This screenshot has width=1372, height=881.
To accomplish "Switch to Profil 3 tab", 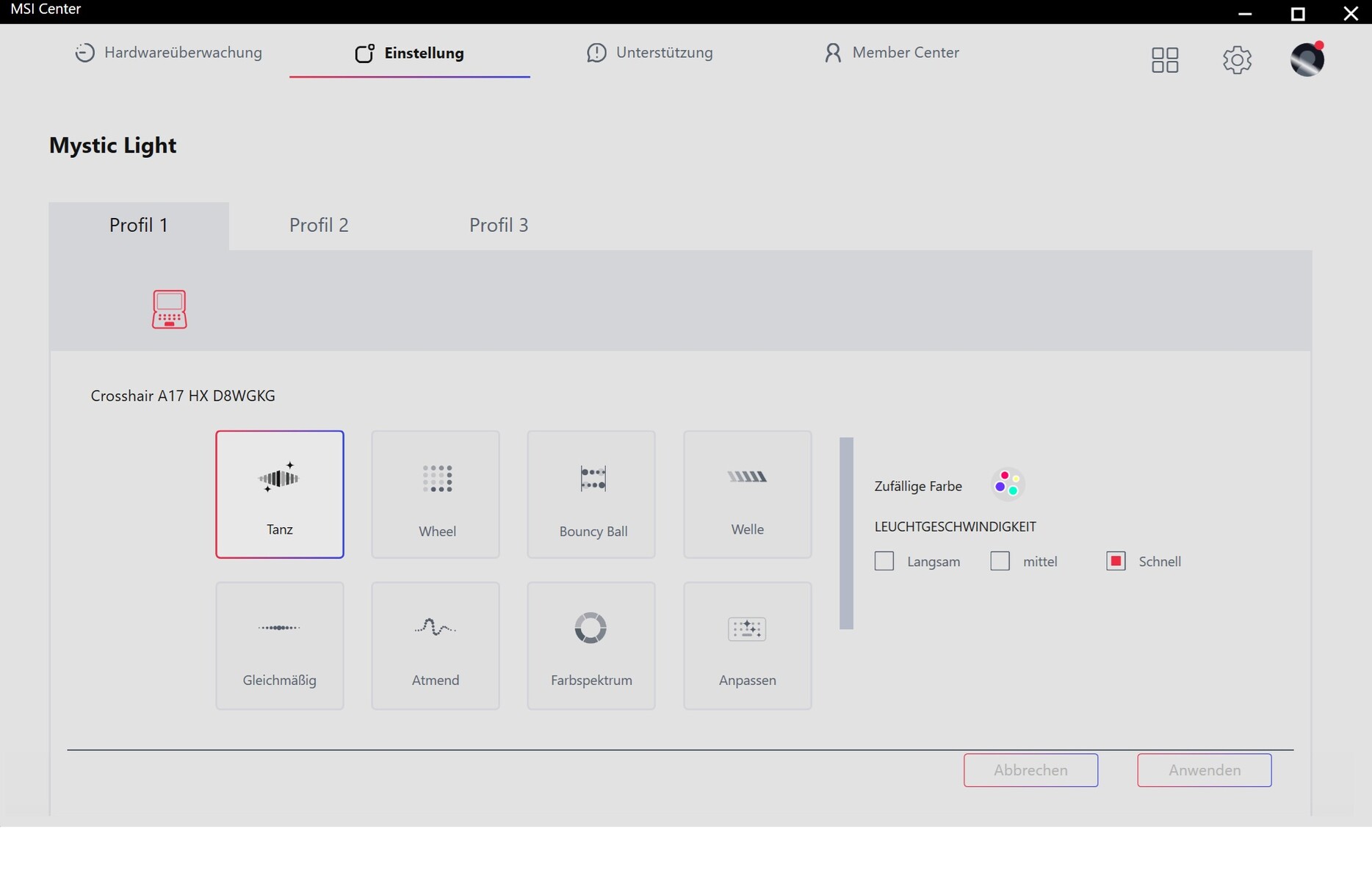I will click(x=499, y=225).
